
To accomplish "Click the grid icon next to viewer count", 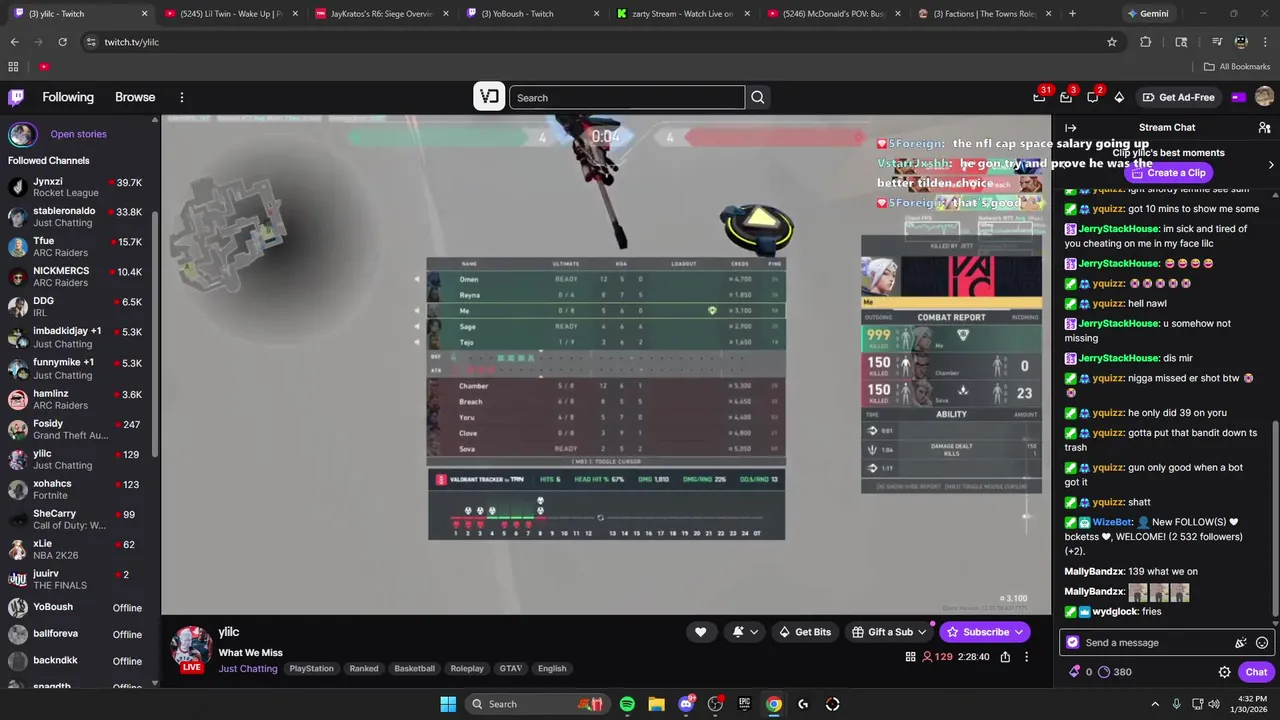I will click(x=910, y=657).
